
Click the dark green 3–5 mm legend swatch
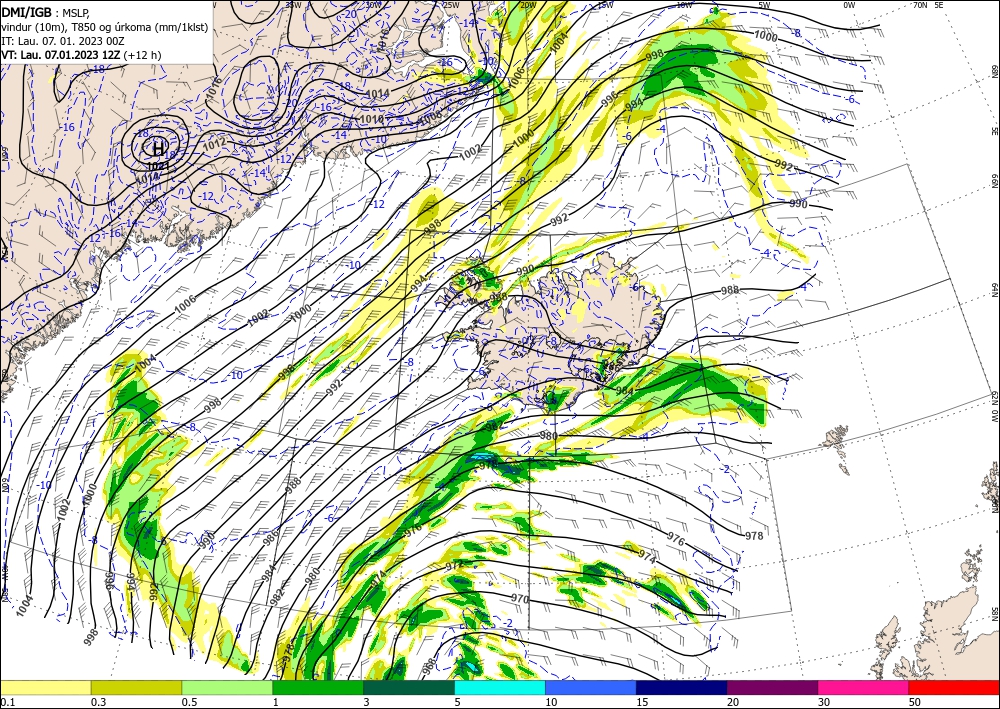[x=409, y=687]
